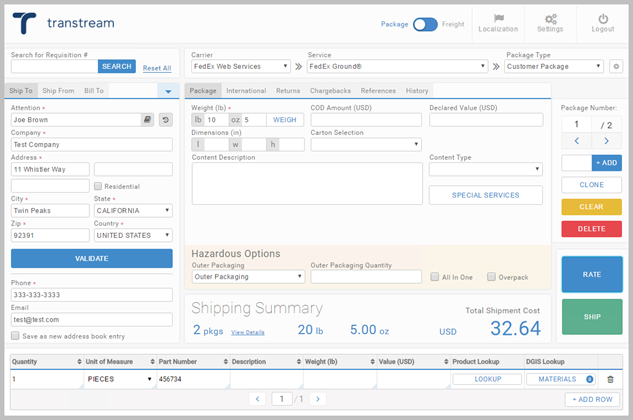
Task: Delete line item row with trash icon
Action: tap(610, 379)
